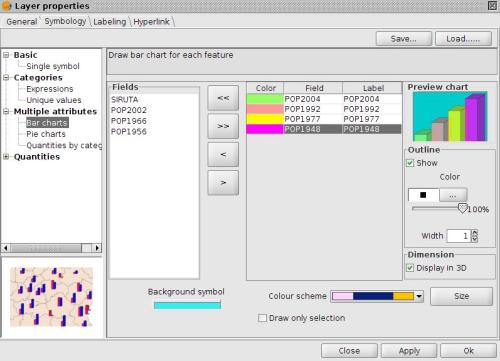Click the green color swatch for POP2004
This screenshot has width=500, height=361.
(x=265, y=99)
